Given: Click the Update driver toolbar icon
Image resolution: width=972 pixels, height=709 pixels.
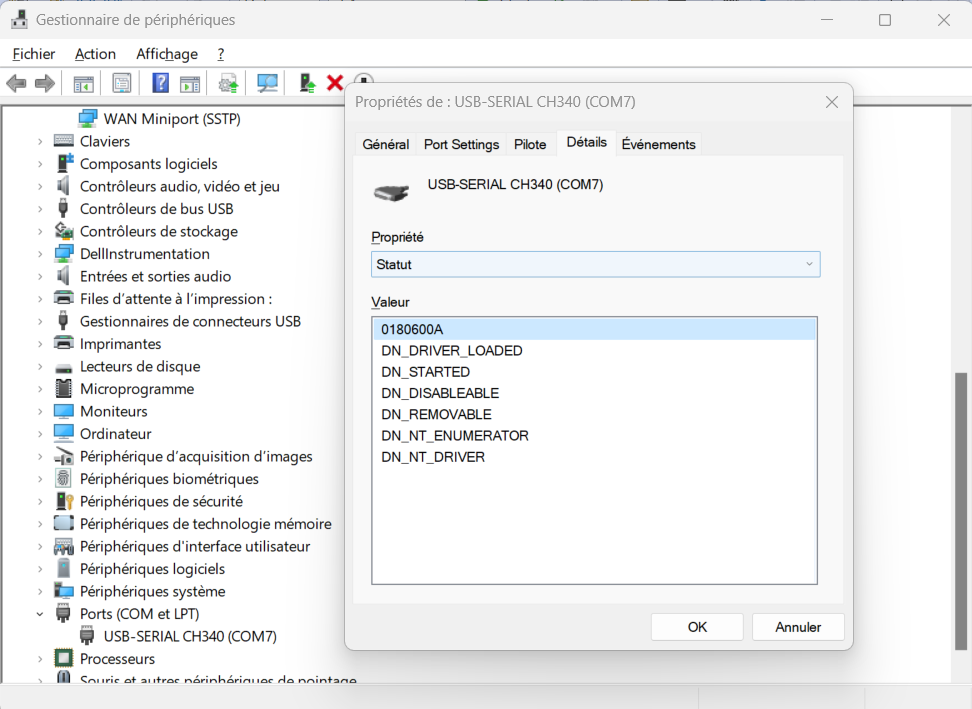Looking at the screenshot, I should tap(227, 82).
